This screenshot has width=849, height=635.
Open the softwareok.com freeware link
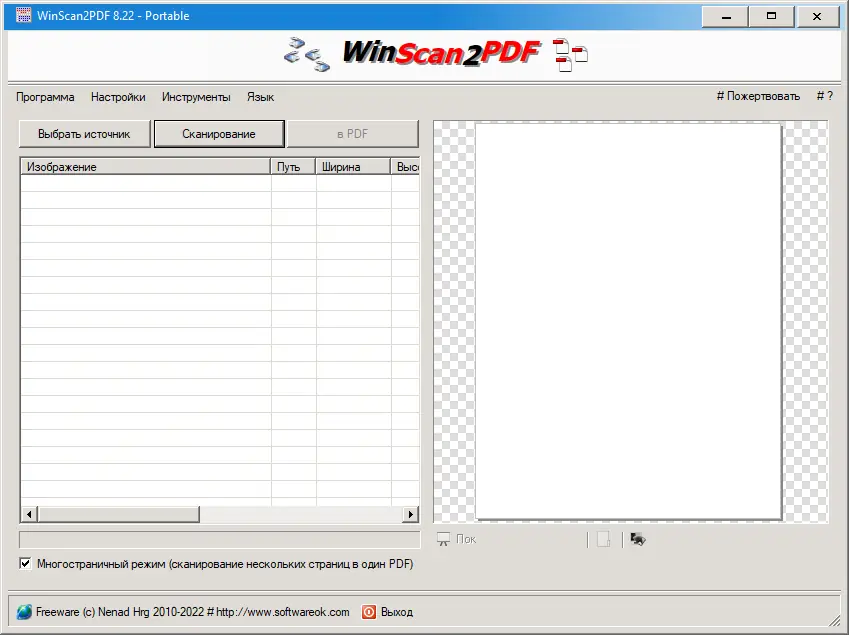click(x=192, y=612)
